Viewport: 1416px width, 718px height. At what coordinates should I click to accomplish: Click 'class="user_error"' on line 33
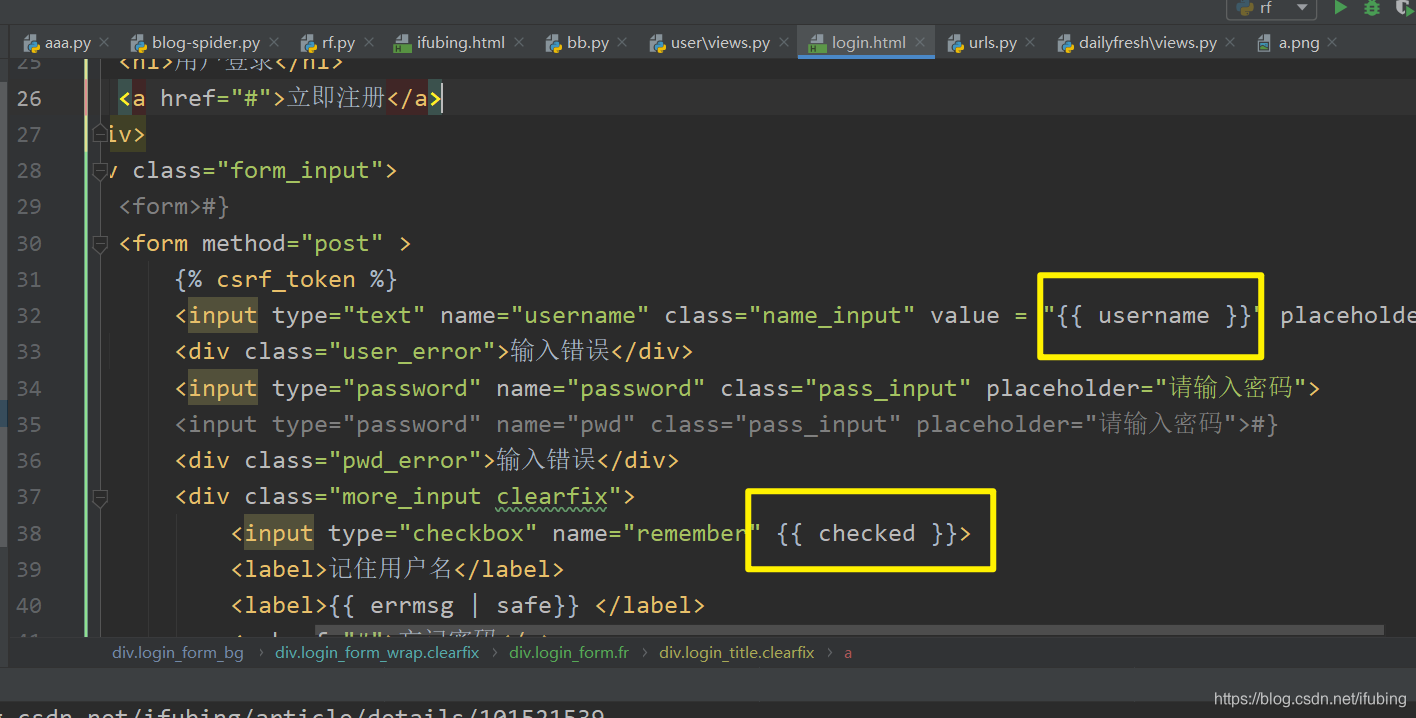370,352
